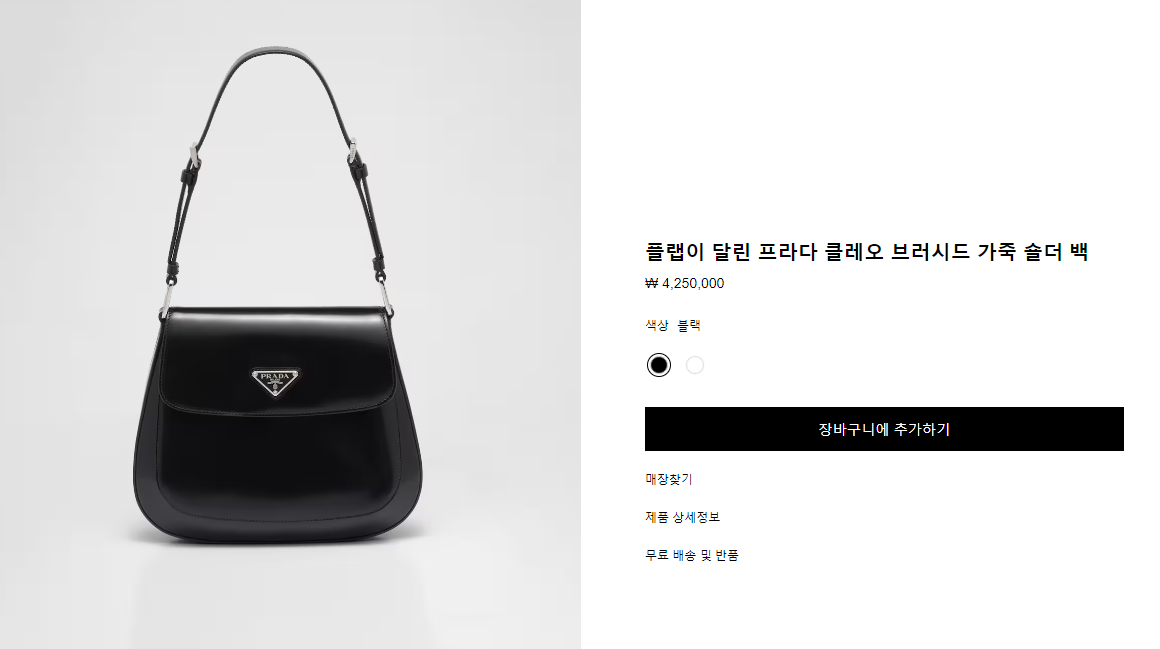
Task: Click the 블랙 color name text
Action: click(689, 325)
